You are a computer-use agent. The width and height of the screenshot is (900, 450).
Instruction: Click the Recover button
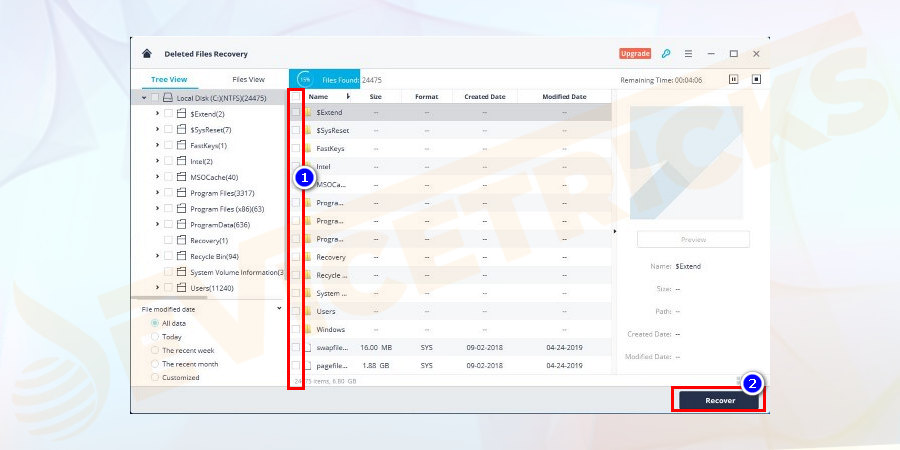[720, 401]
